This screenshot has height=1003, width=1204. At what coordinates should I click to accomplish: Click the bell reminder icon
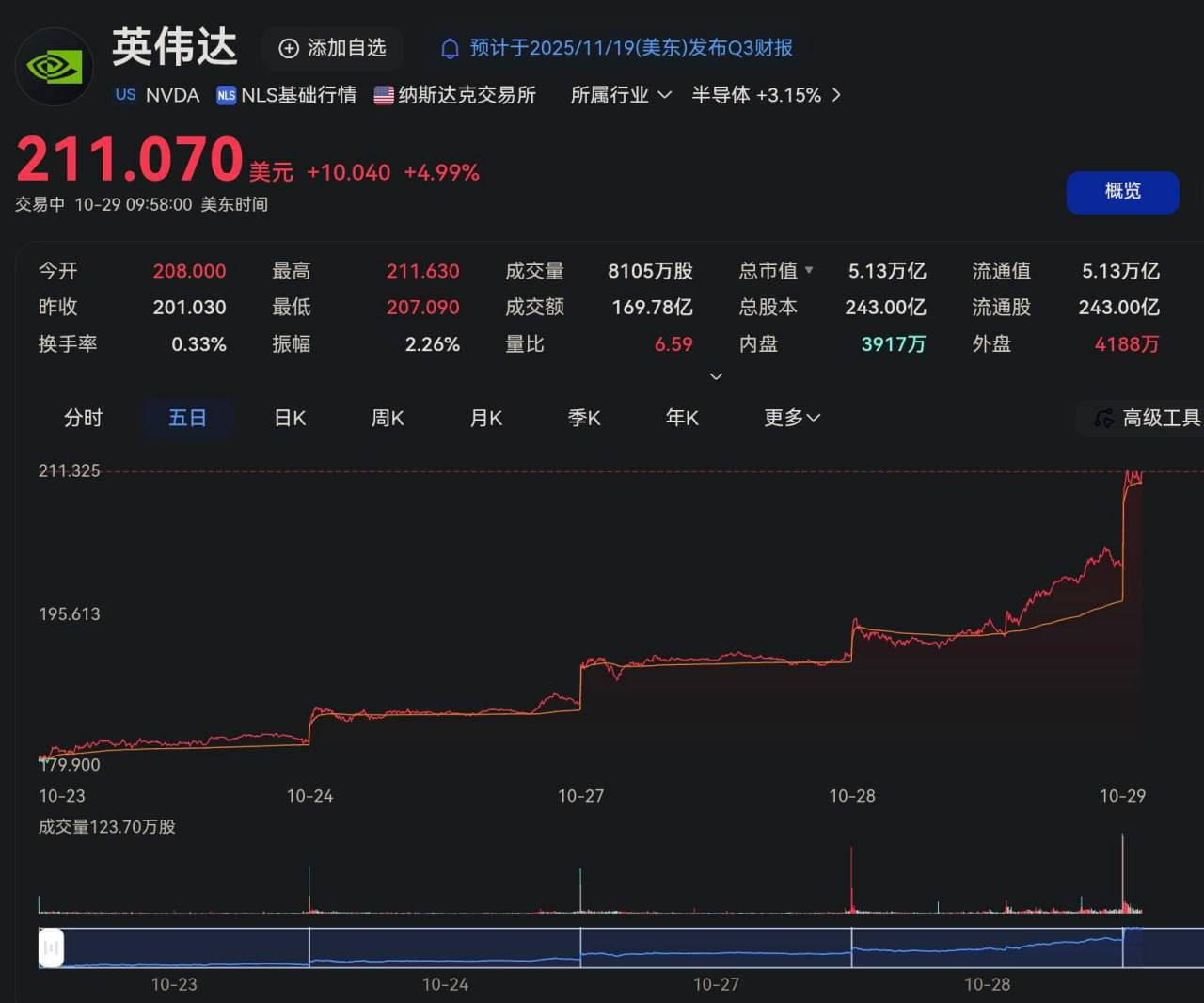coord(451,48)
